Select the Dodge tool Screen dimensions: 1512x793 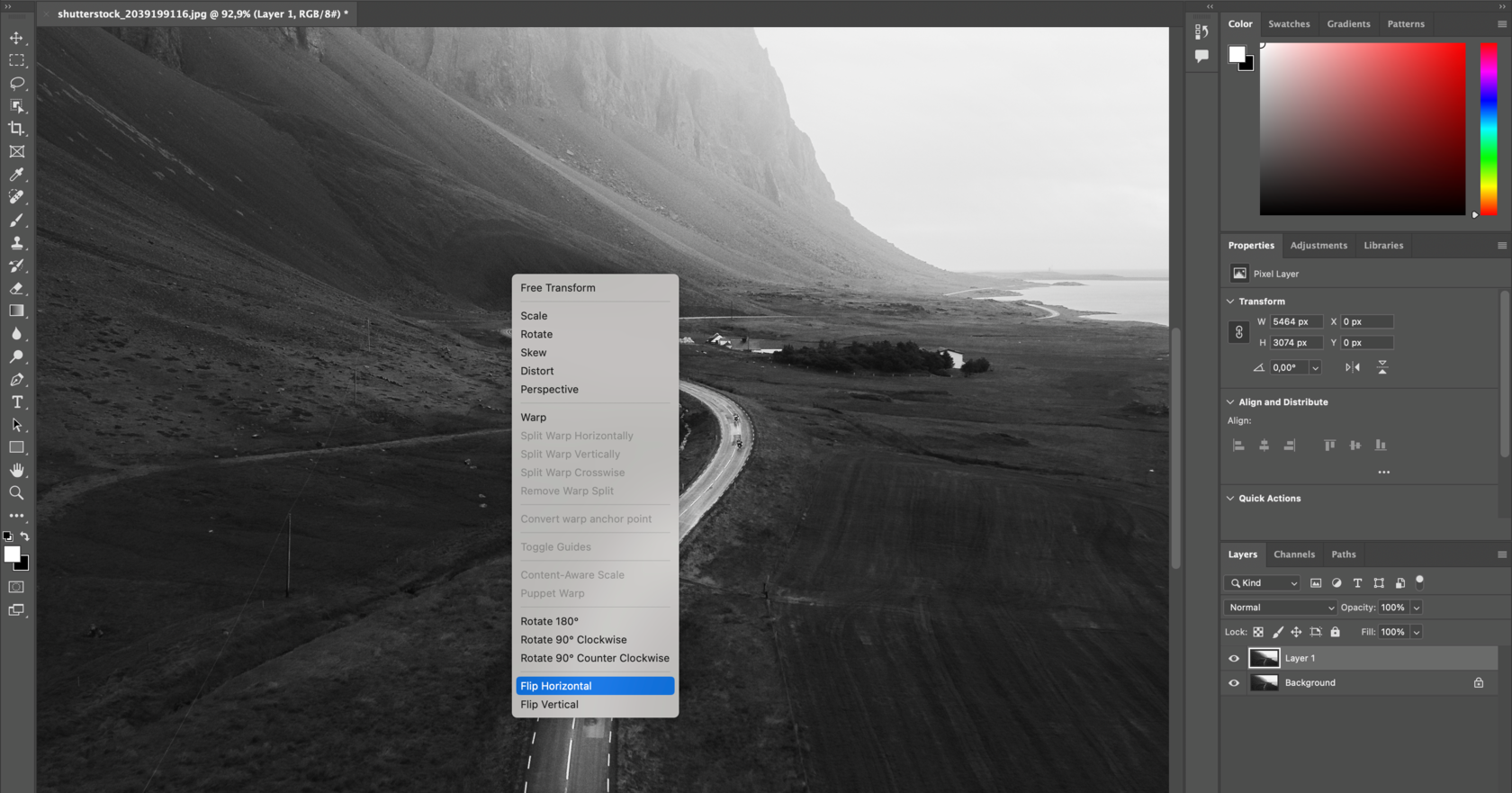coord(16,356)
